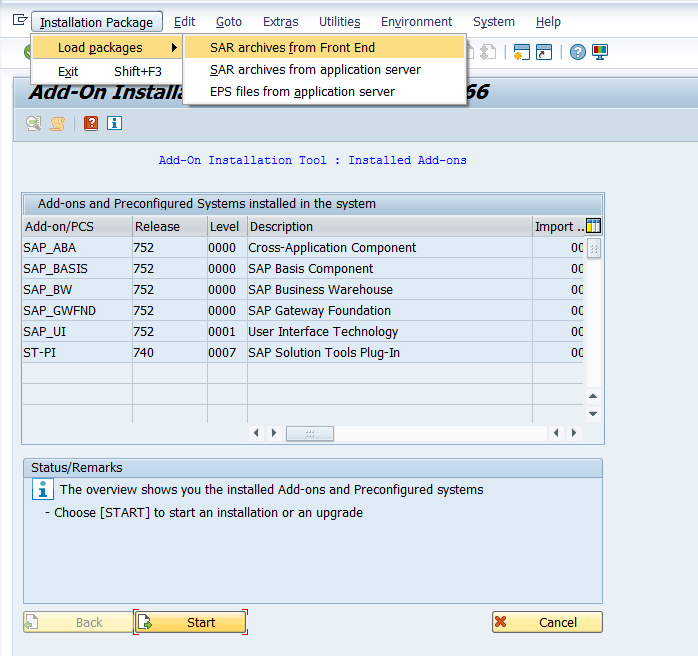
Task: Choose Exit from Installation Package menu
Action: pos(107,71)
